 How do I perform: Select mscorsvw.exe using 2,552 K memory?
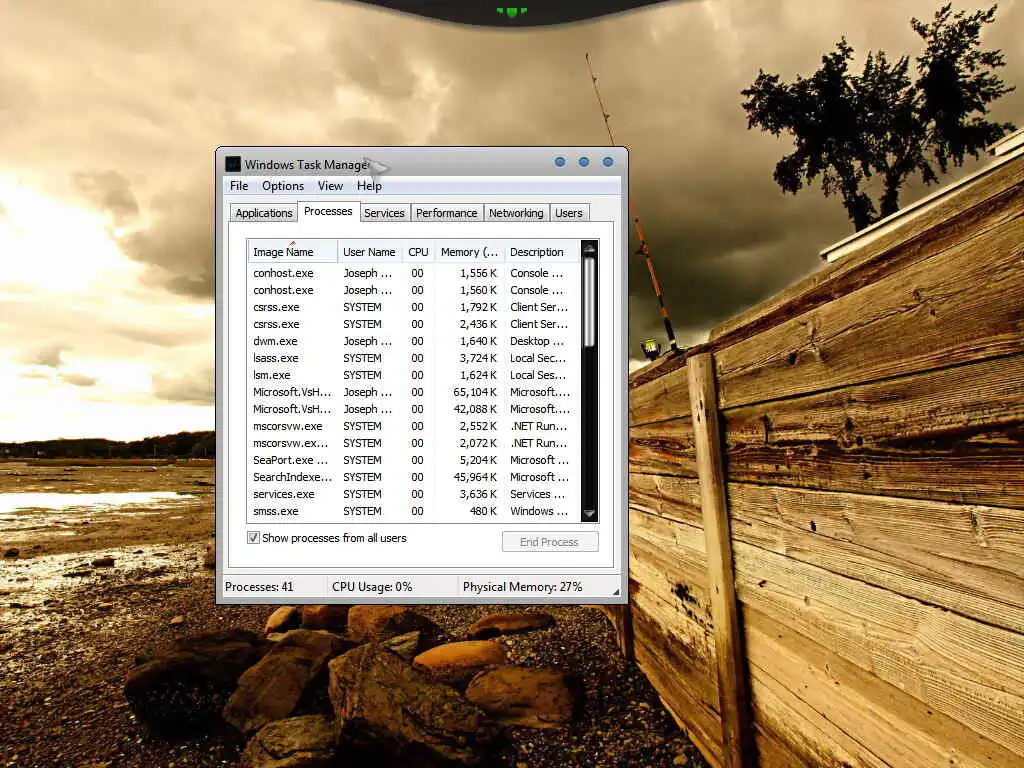[413, 426]
